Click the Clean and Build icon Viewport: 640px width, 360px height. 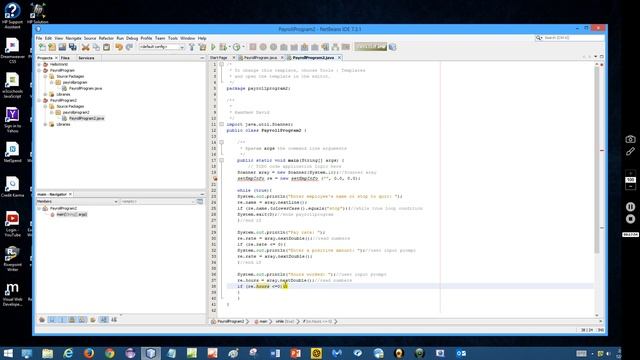point(202,47)
